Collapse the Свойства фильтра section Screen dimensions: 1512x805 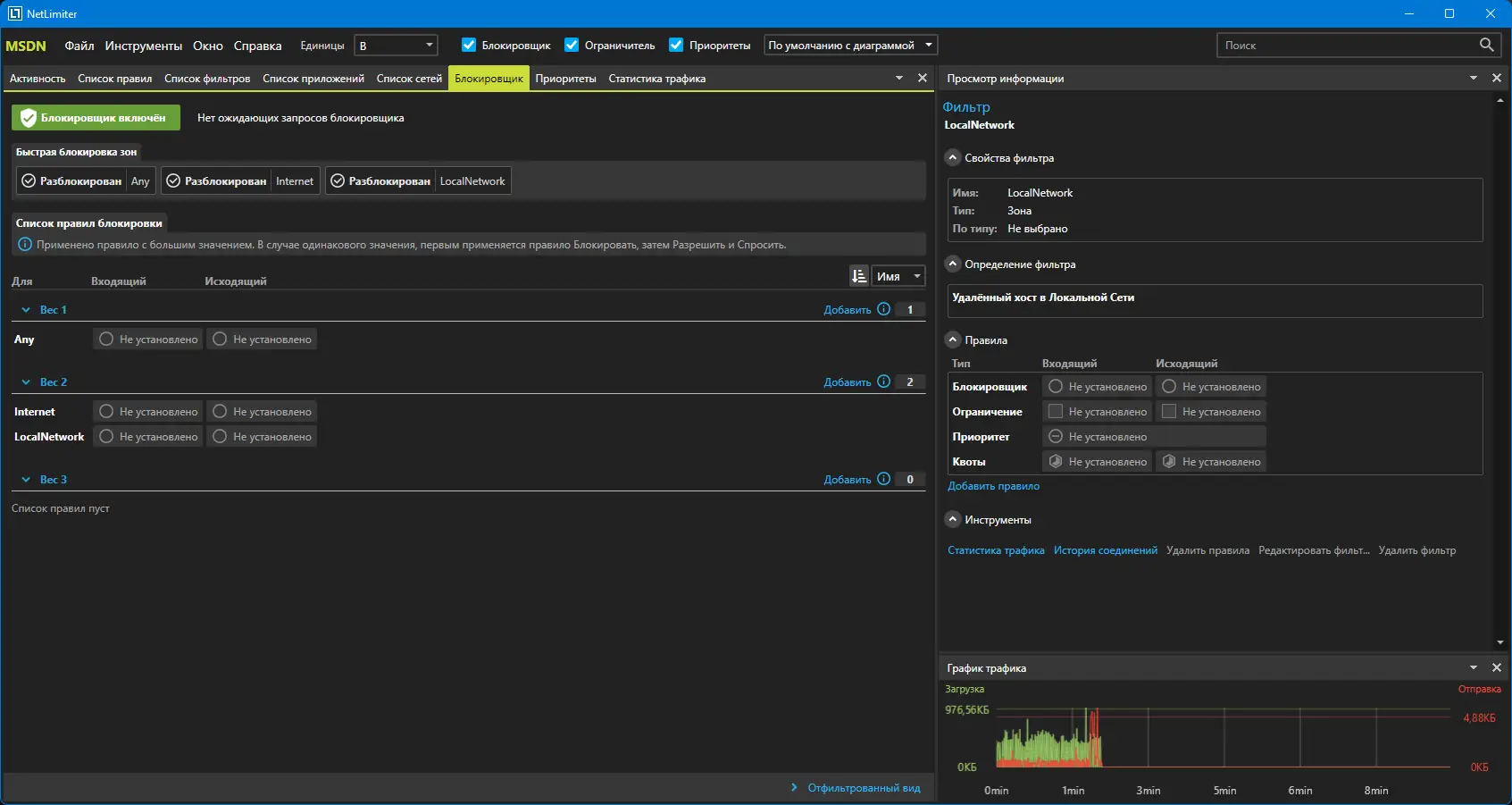click(953, 157)
